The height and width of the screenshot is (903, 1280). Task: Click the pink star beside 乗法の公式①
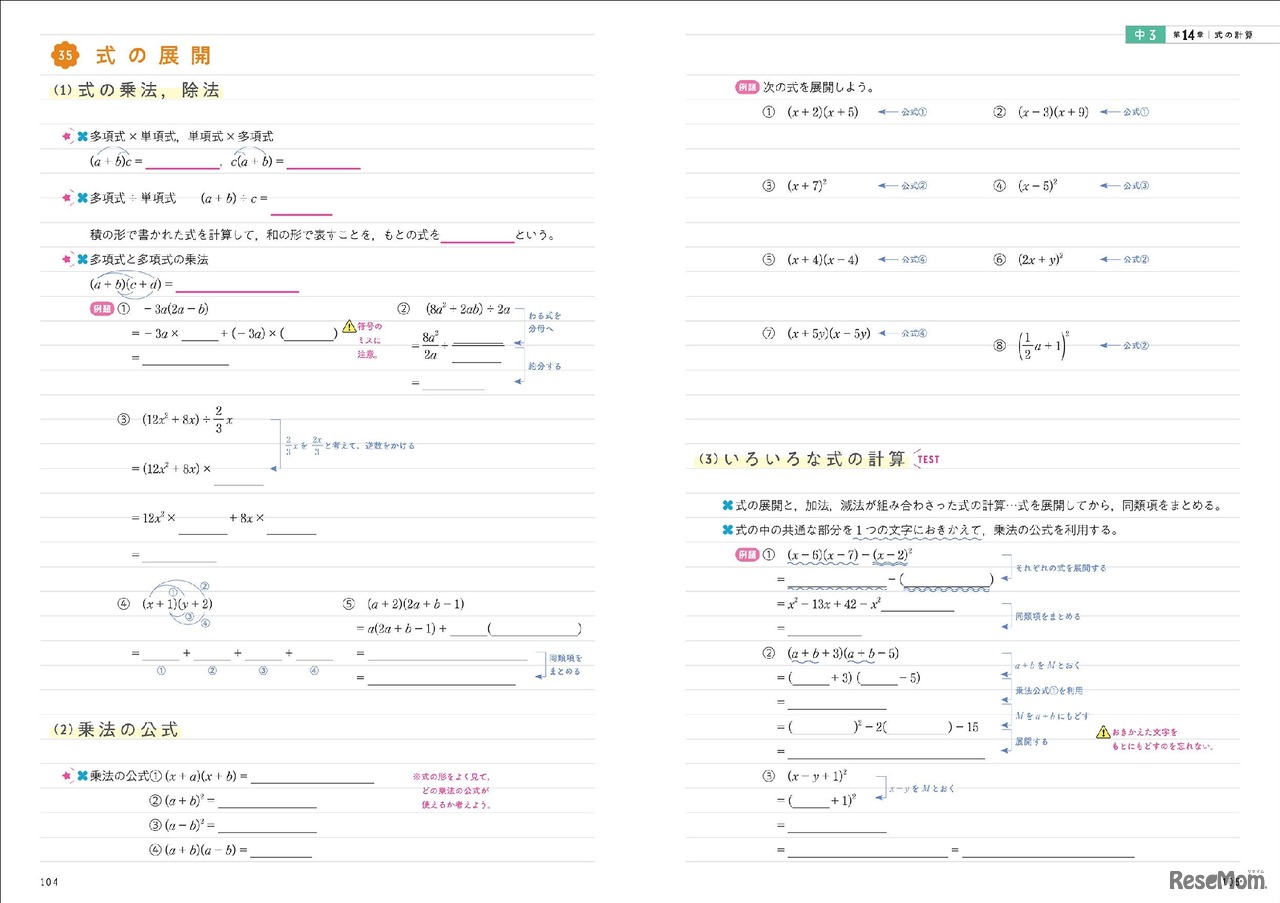click(x=67, y=775)
